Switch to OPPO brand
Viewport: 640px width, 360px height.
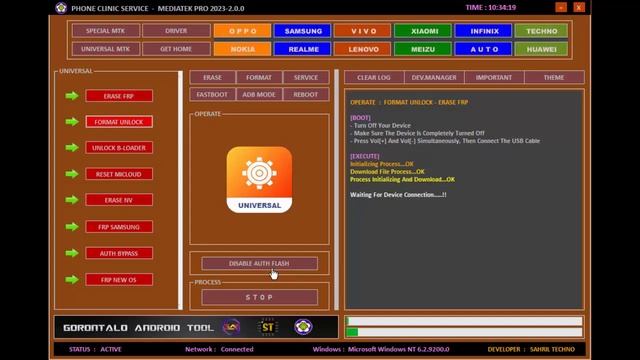[242, 31]
